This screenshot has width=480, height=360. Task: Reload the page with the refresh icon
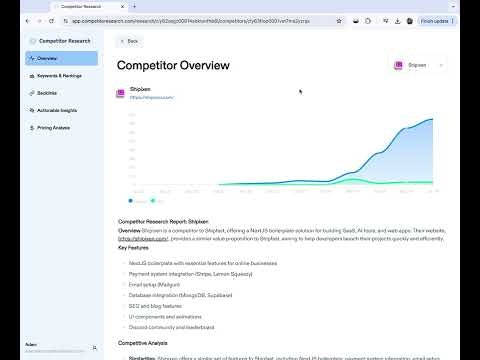[51, 21]
